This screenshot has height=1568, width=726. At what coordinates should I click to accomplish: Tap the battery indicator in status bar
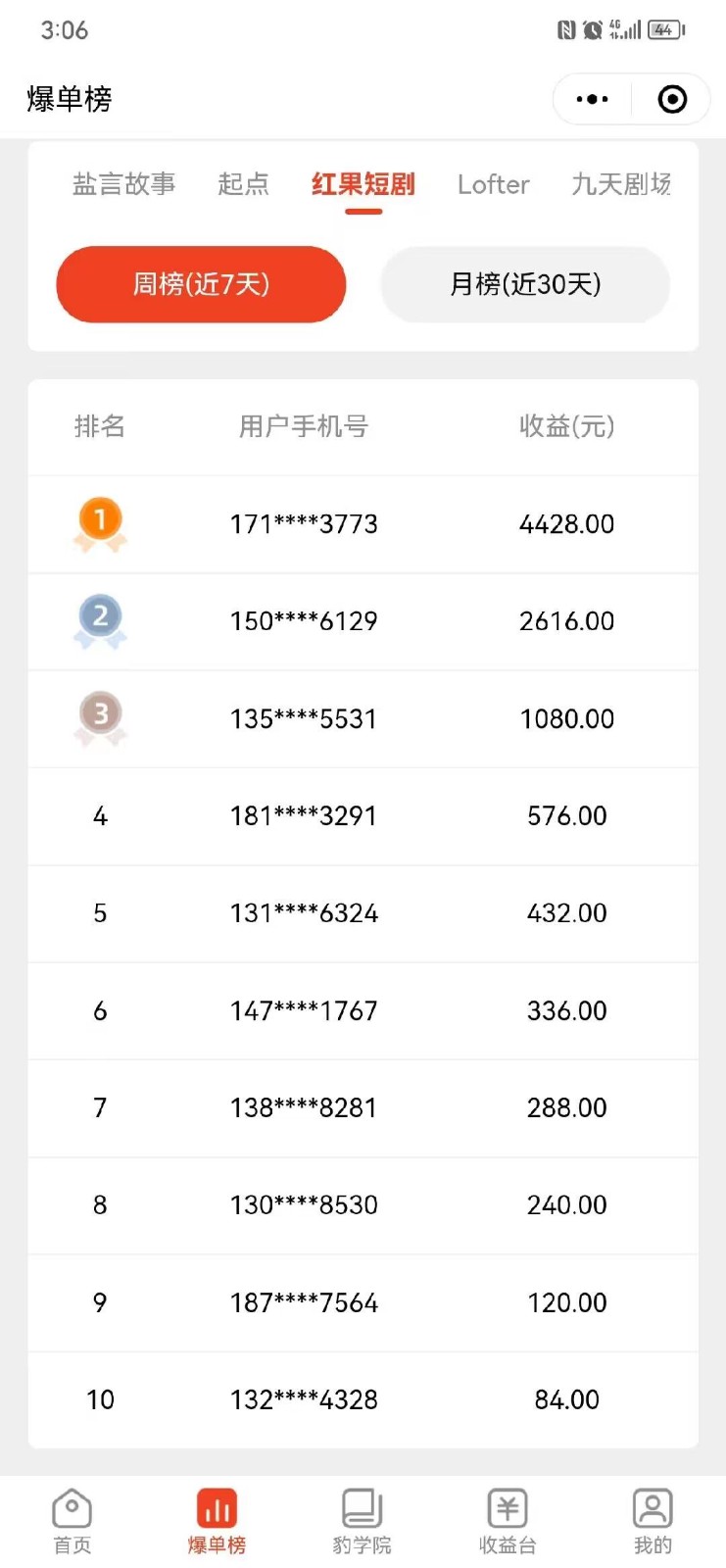[x=665, y=30]
